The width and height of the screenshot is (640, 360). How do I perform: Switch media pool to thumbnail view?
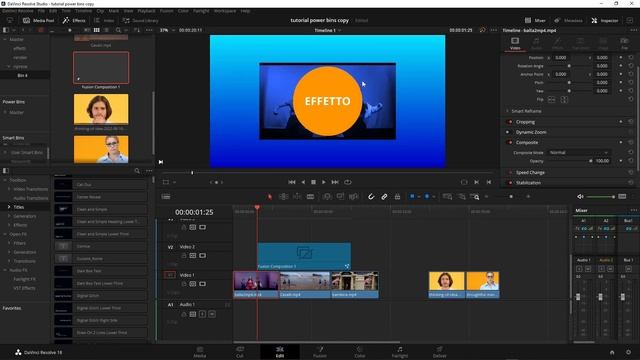(x=96, y=30)
